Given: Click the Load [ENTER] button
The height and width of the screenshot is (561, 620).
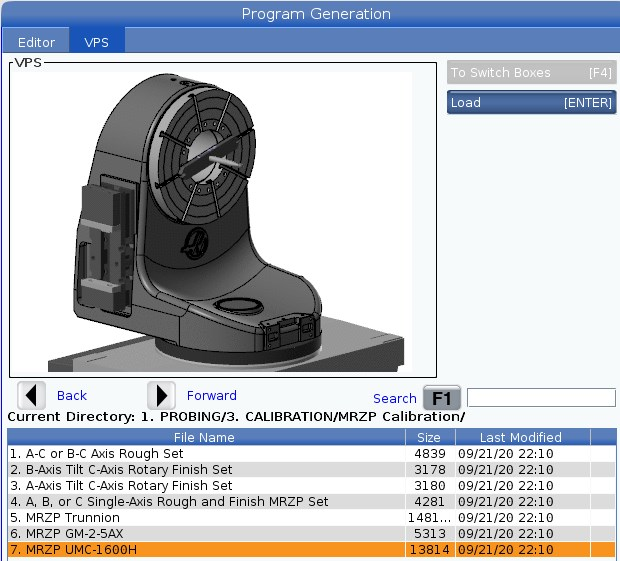Looking at the screenshot, I should (531, 102).
